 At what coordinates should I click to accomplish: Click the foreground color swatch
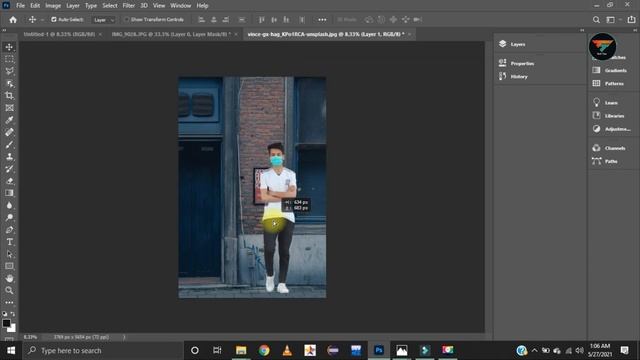pyautogui.click(x=6, y=323)
